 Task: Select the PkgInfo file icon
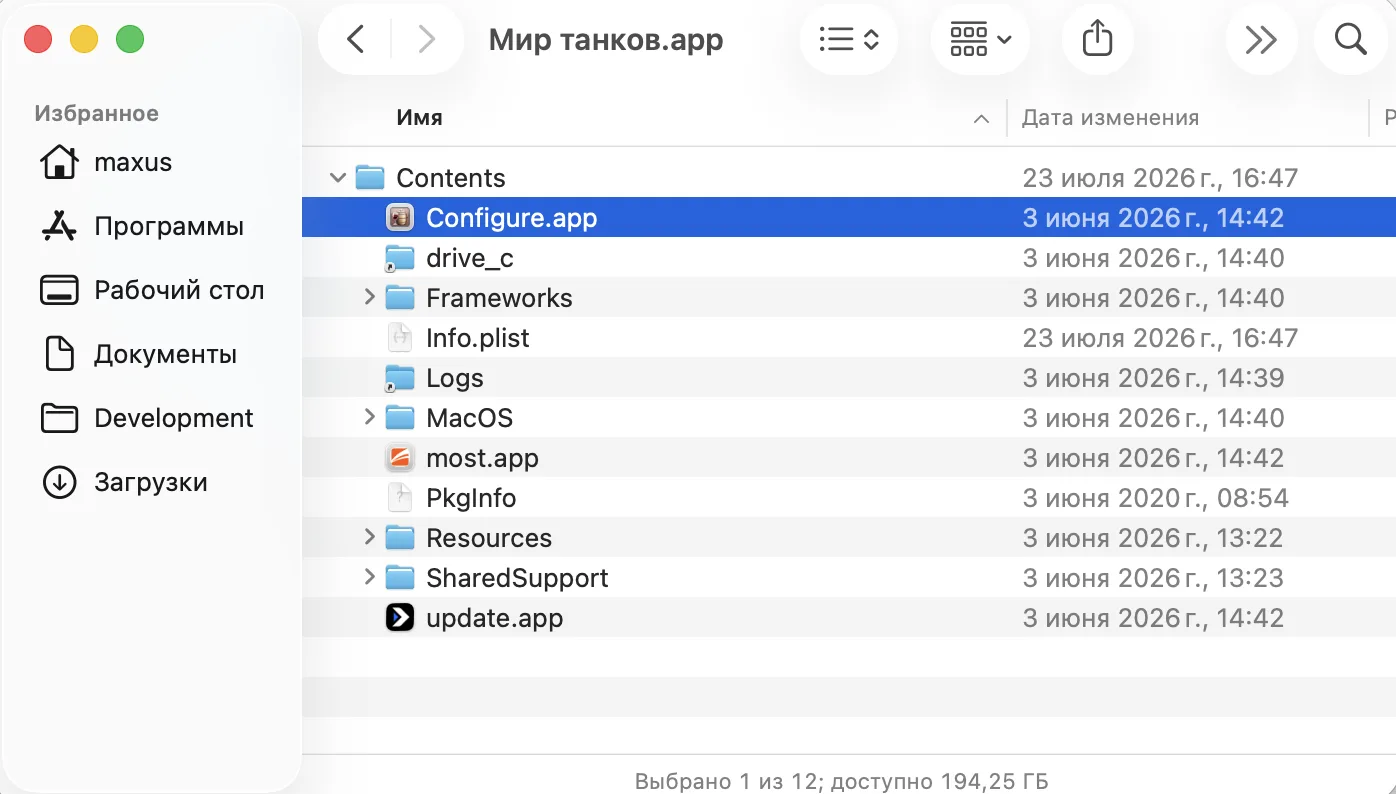coord(400,498)
